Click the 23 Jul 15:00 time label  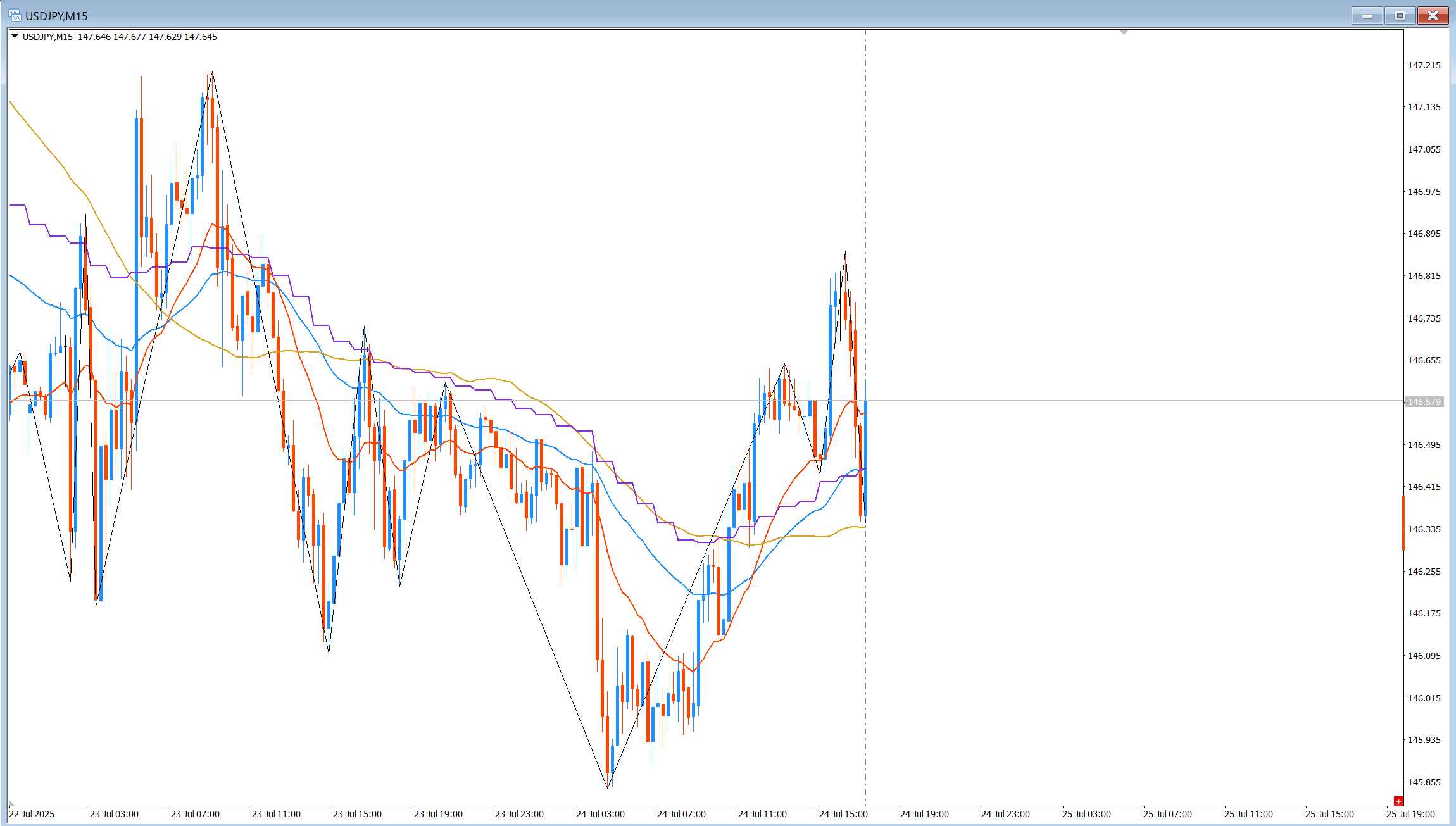[x=357, y=814]
